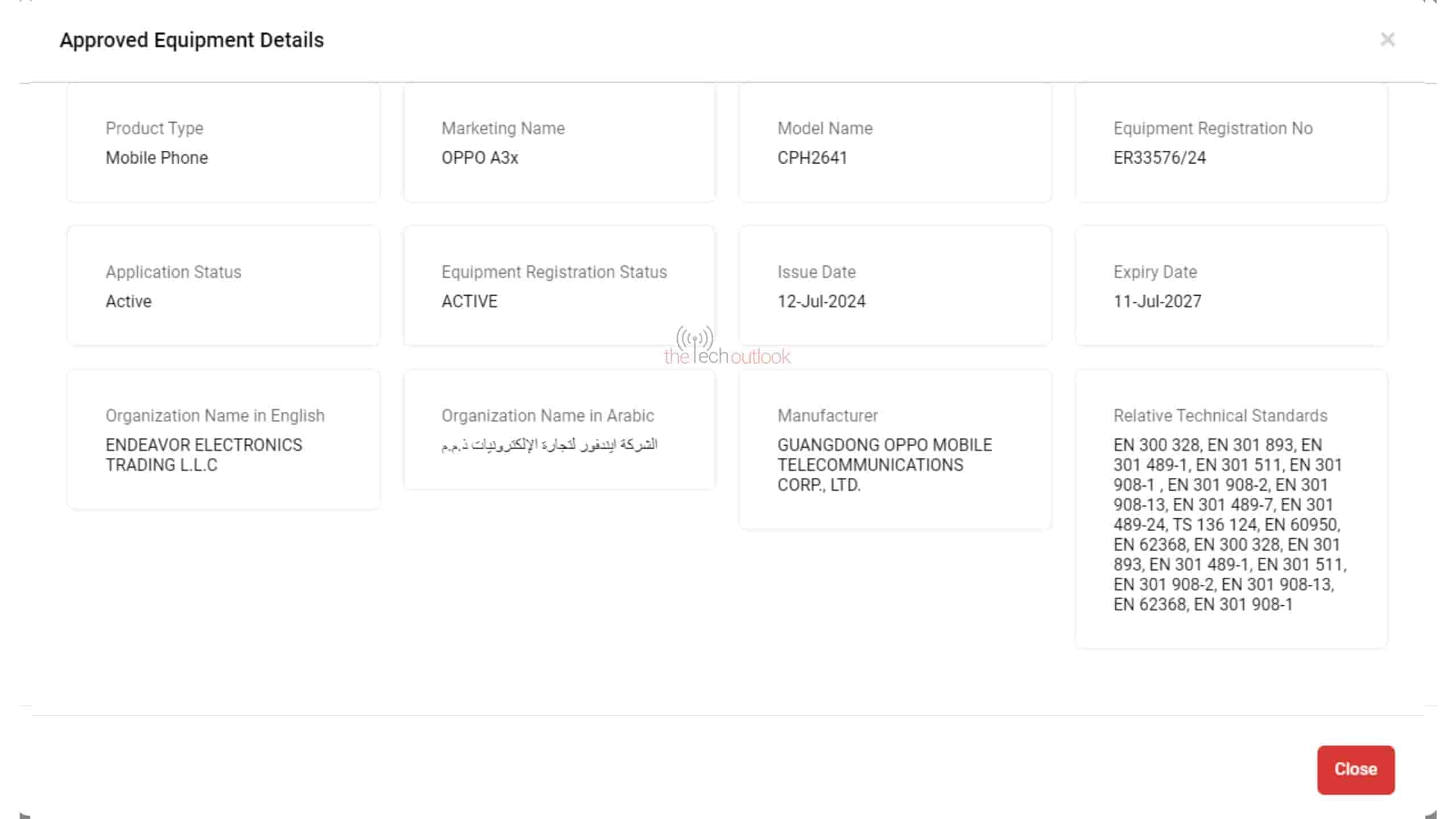
Task: Dismiss the dialog with the X icon
Action: tap(1387, 40)
